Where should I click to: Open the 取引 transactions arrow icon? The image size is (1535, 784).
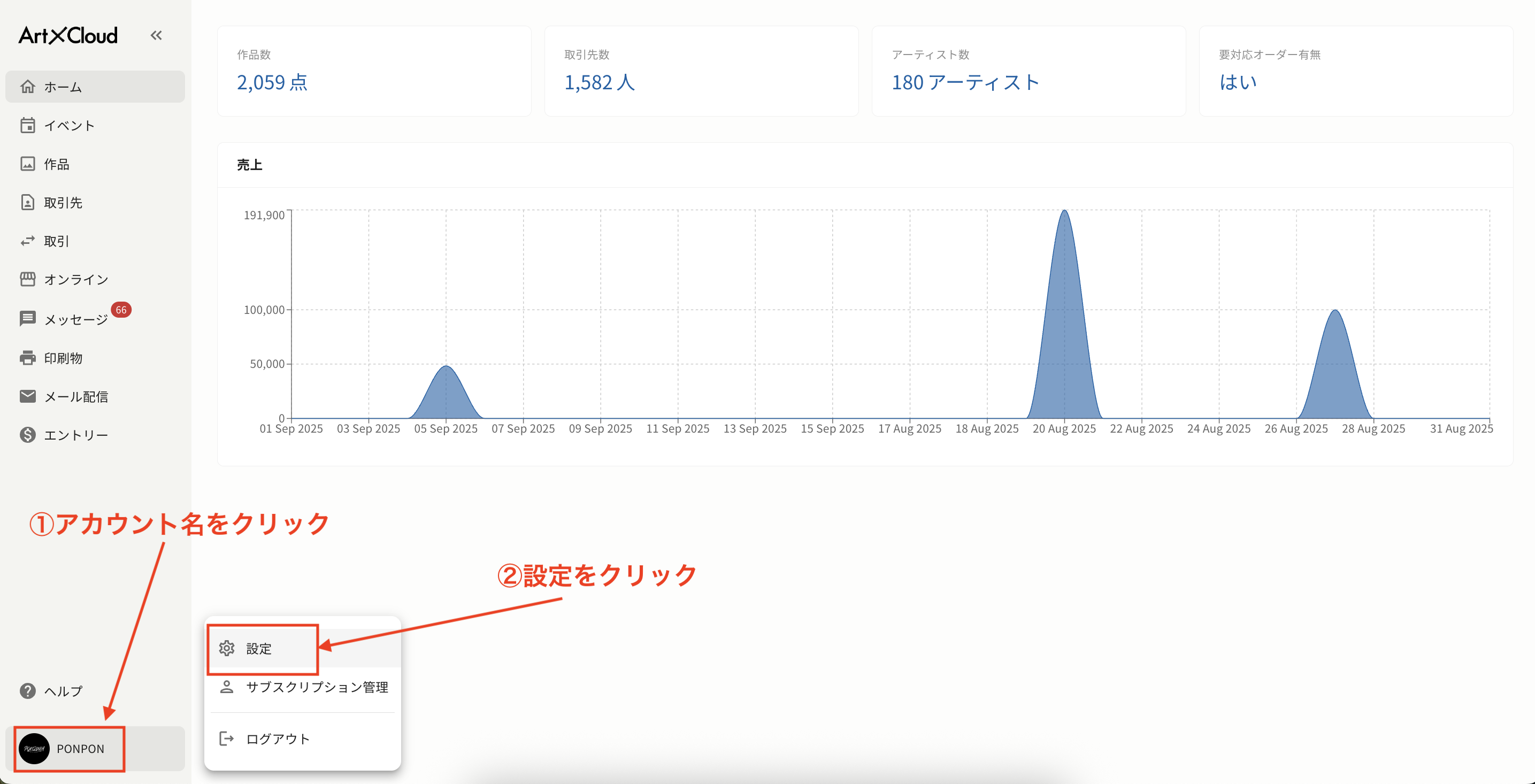click(28, 241)
